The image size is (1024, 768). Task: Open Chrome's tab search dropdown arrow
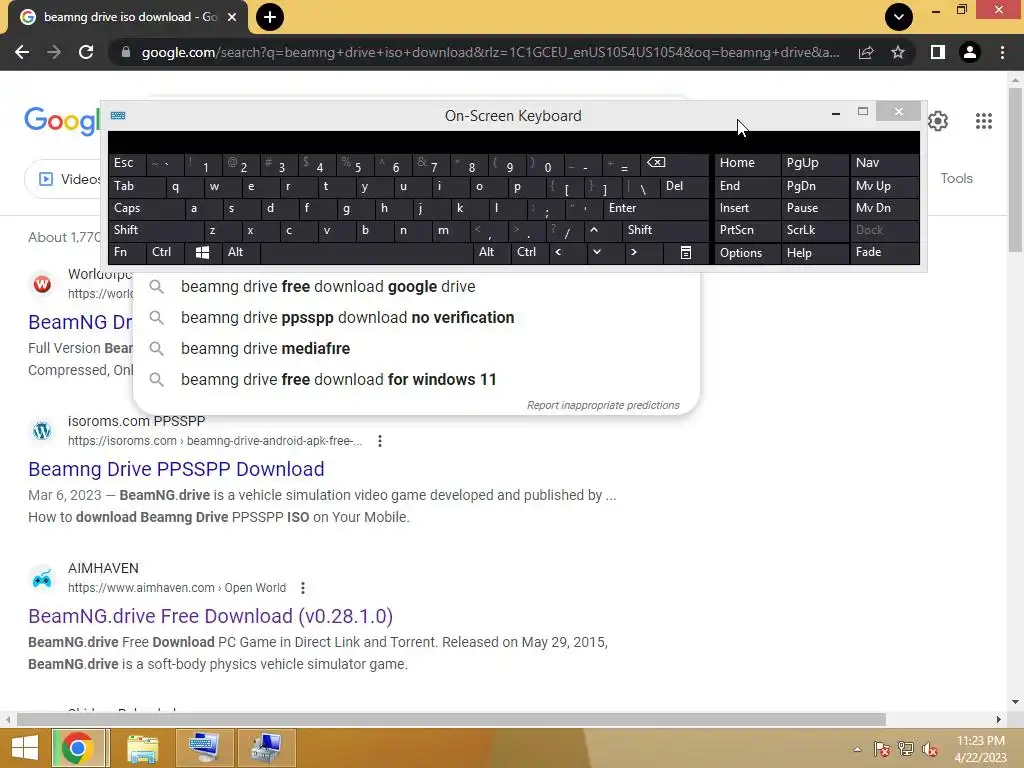899,17
